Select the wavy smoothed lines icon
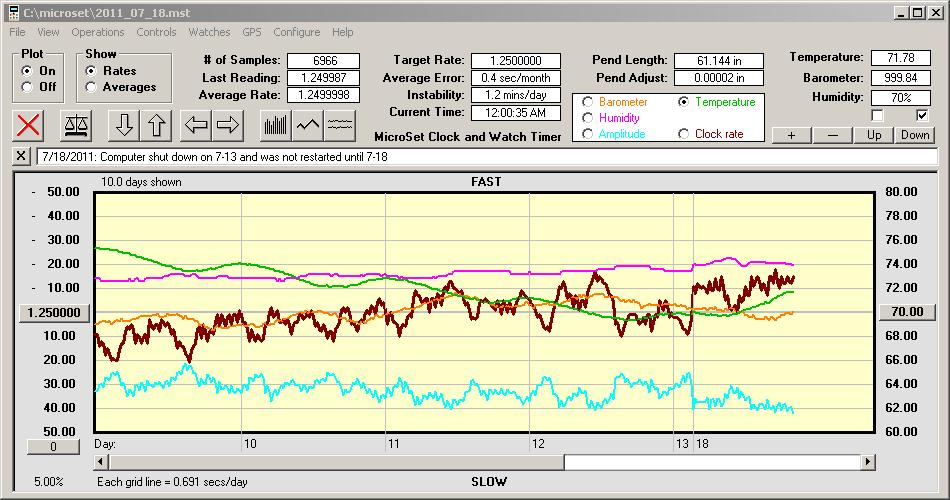Screen dimensions: 950x500 [x=340, y=125]
